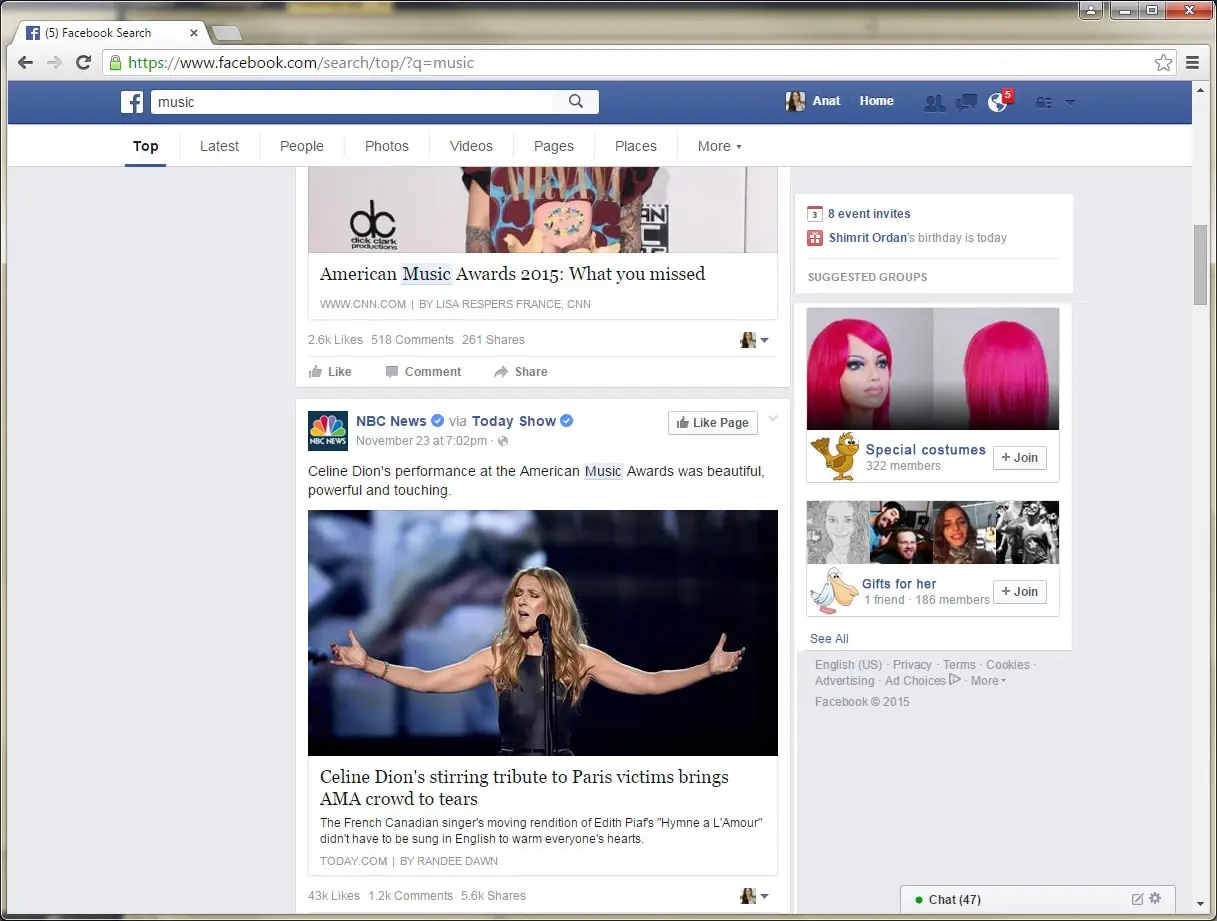Open the Chat (47) bar
Screen dimensions: 1217x921
click(955, 899)
